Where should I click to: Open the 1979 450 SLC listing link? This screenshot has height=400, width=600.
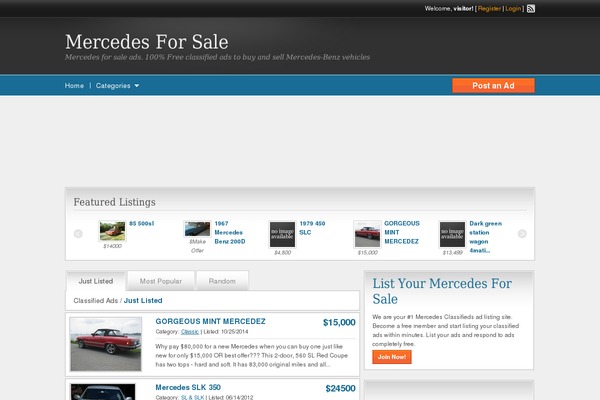click(x=312, y=228)
